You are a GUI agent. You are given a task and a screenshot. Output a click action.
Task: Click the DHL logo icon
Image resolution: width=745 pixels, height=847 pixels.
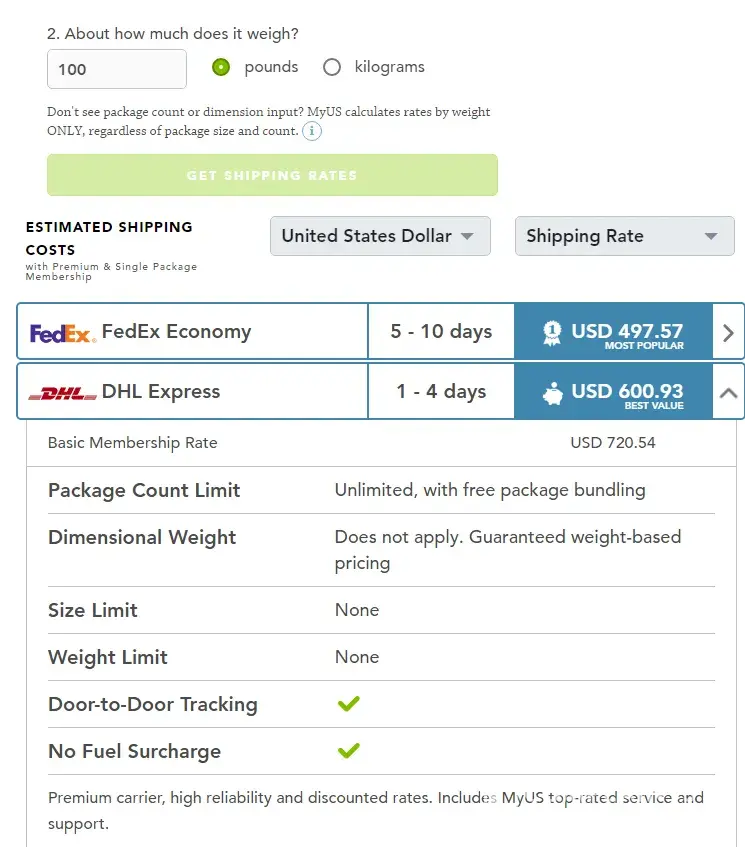[62, 393]
